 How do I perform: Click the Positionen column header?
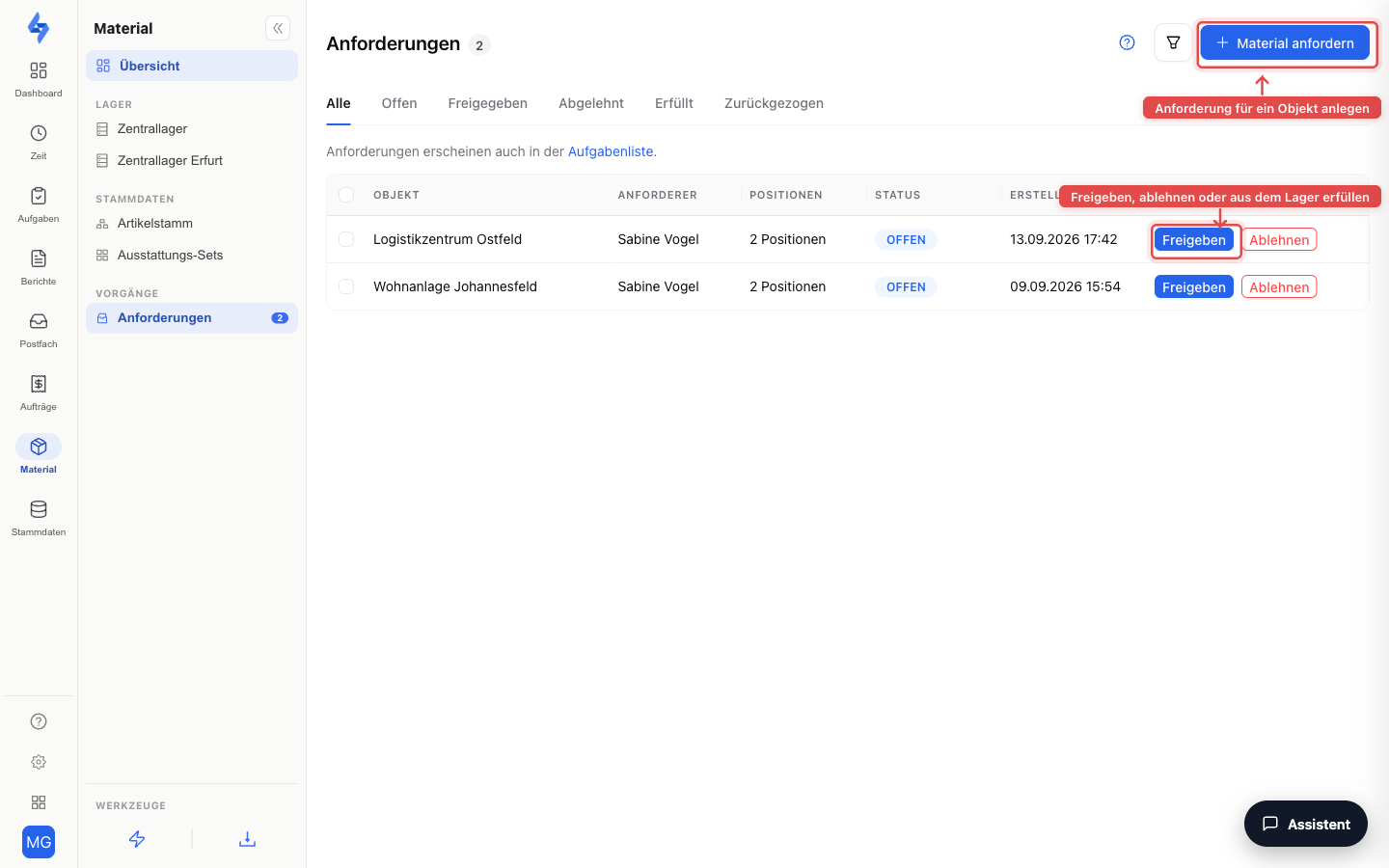click(x=786, y=195)
